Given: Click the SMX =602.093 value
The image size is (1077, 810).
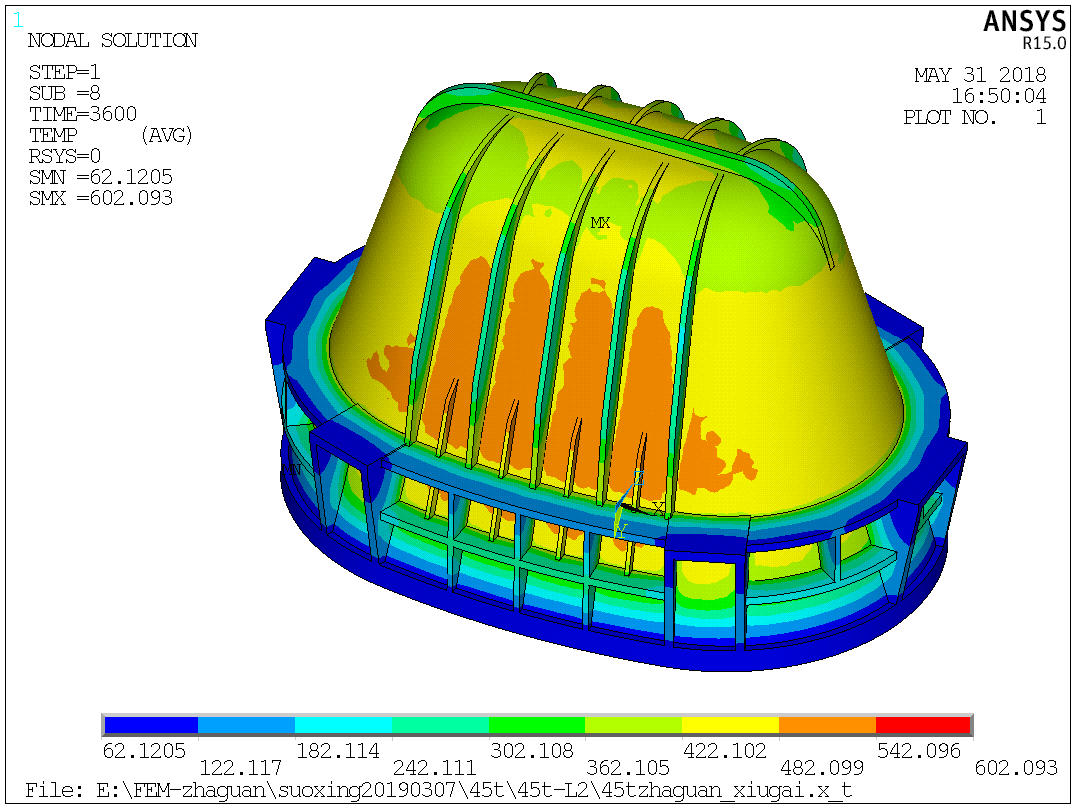Looking at the screenshot, I should 101,198.
